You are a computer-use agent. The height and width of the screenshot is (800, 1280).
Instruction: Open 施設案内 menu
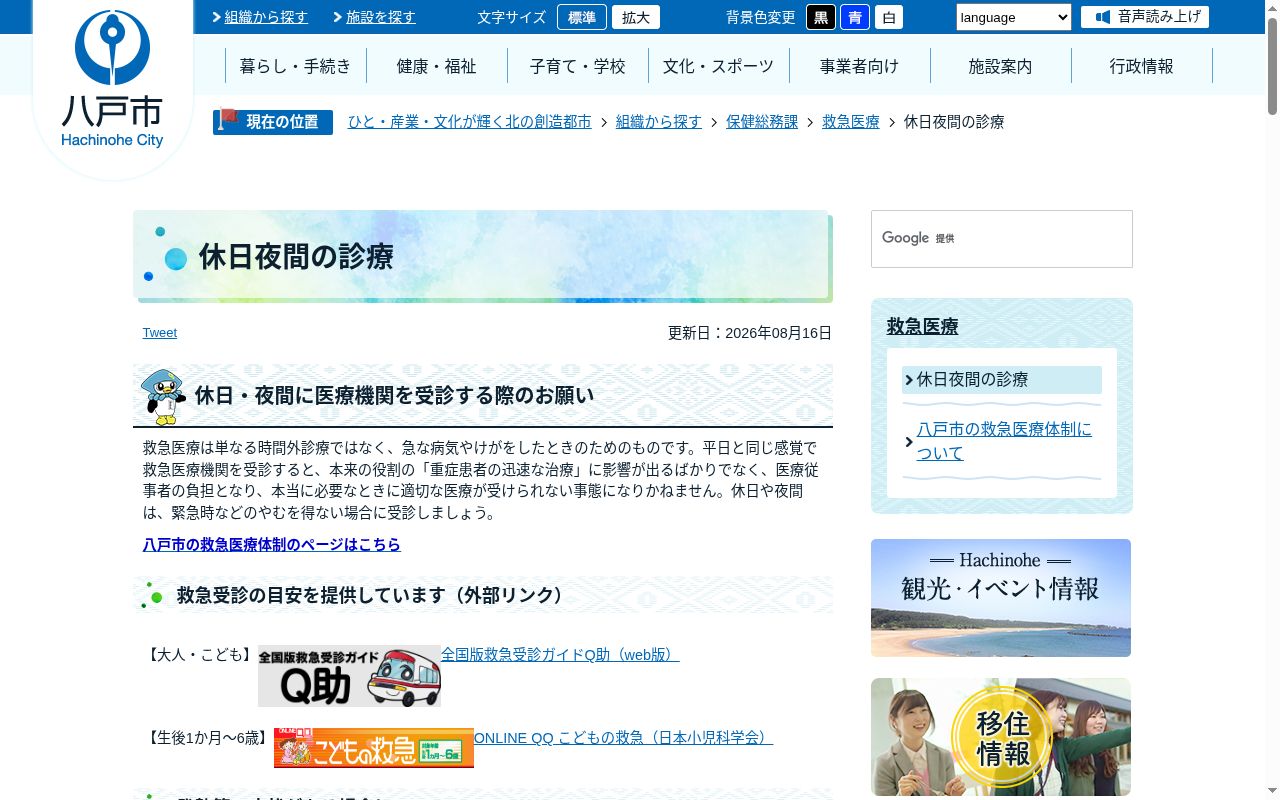pos(1000,66)
